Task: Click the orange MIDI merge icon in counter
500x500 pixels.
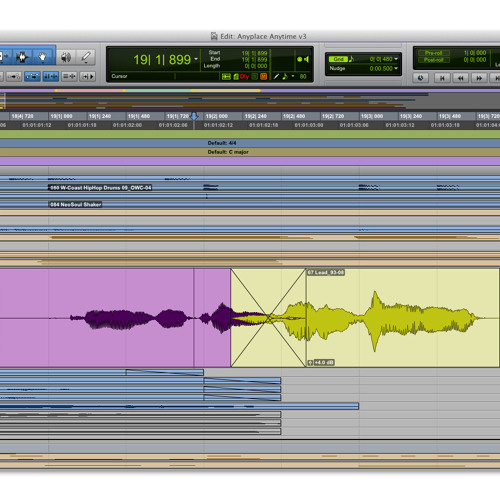Action: coord(263,77)
